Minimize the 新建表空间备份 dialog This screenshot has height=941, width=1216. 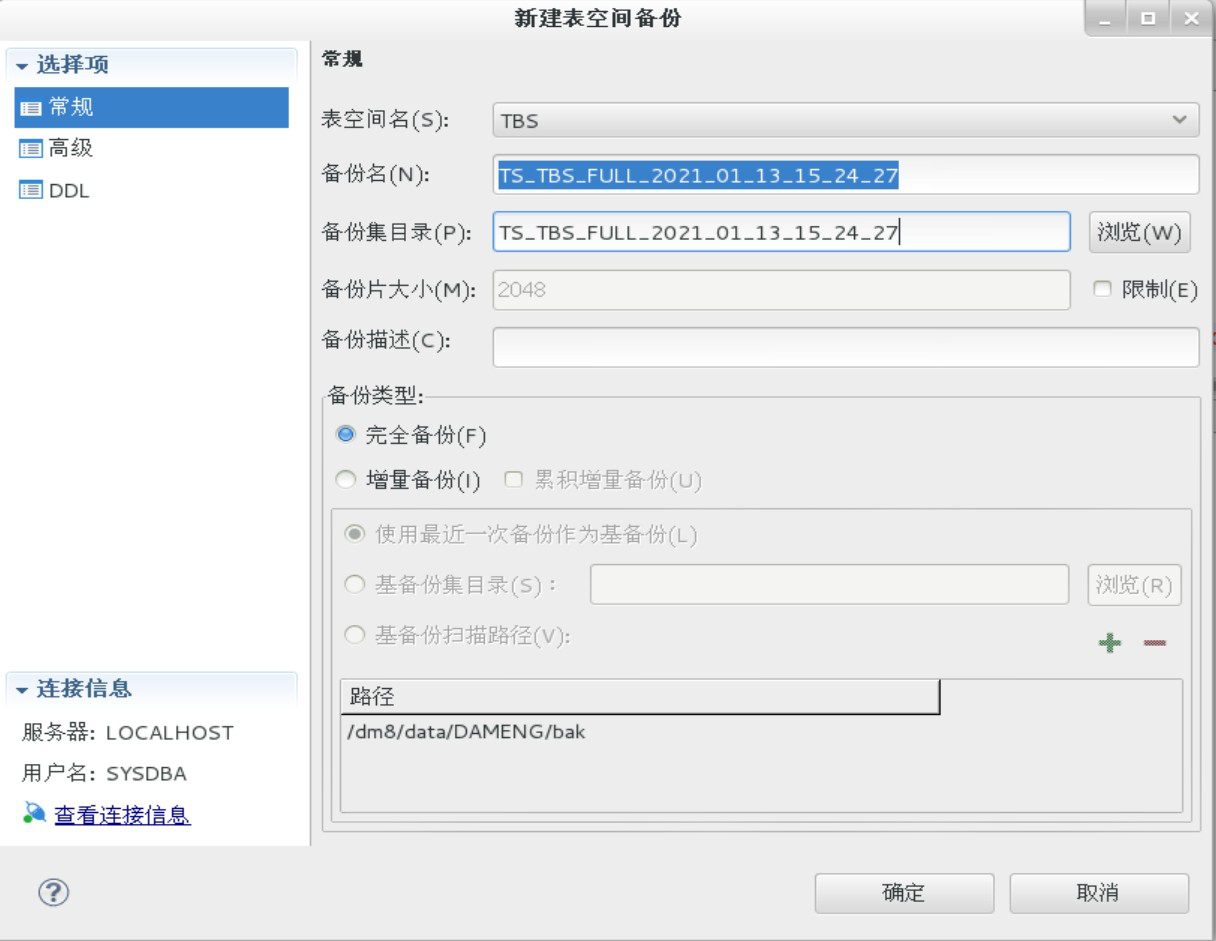[x=1106, y=19]
